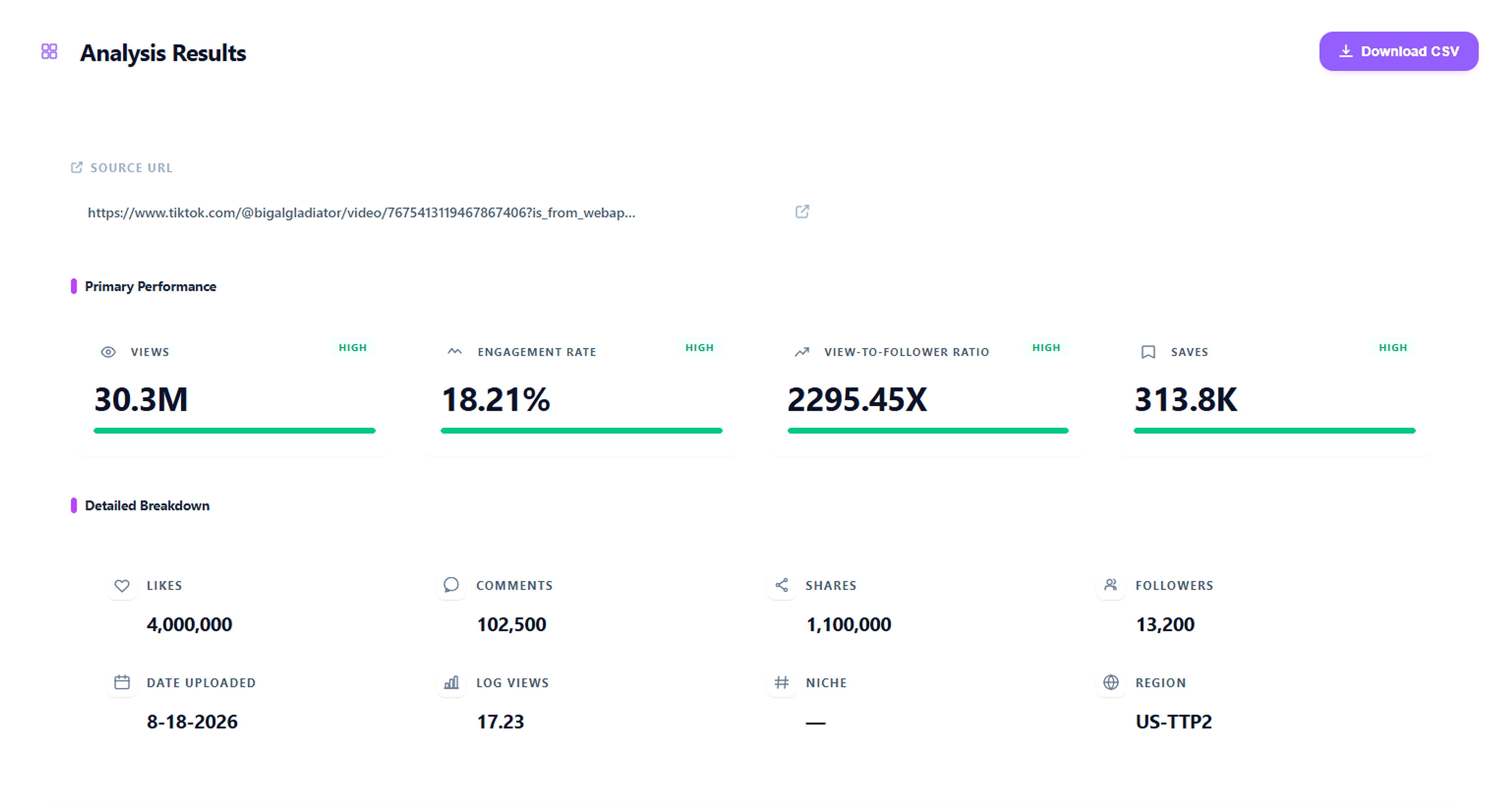Select the US-TTP2 region value
This screenshot has width=1512, height=804.
click(x=1174, y=722)
